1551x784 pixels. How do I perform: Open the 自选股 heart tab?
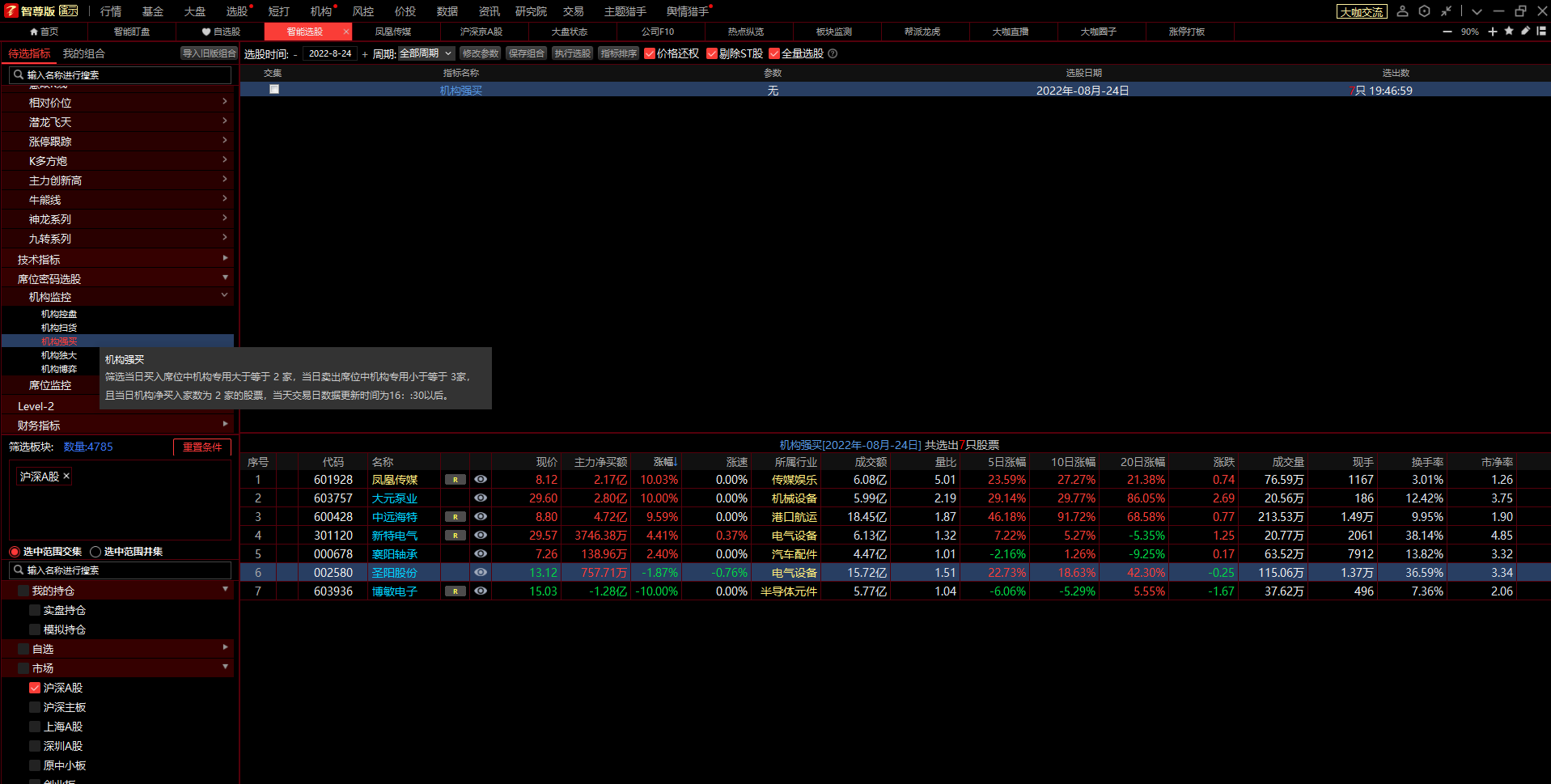pyautogui.click(x=221, y=32)
